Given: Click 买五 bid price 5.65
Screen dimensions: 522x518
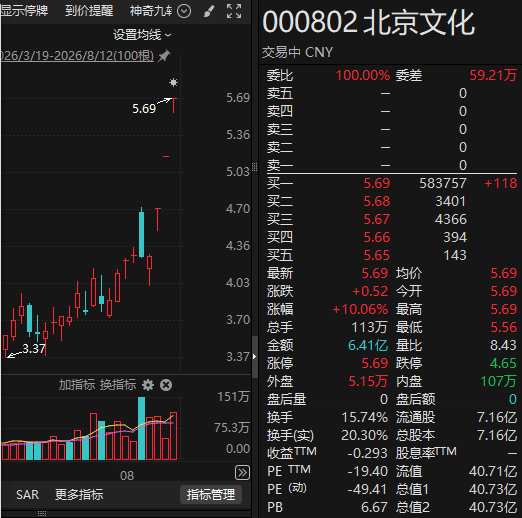Looking at the screenshot, I should pos(377,255).
